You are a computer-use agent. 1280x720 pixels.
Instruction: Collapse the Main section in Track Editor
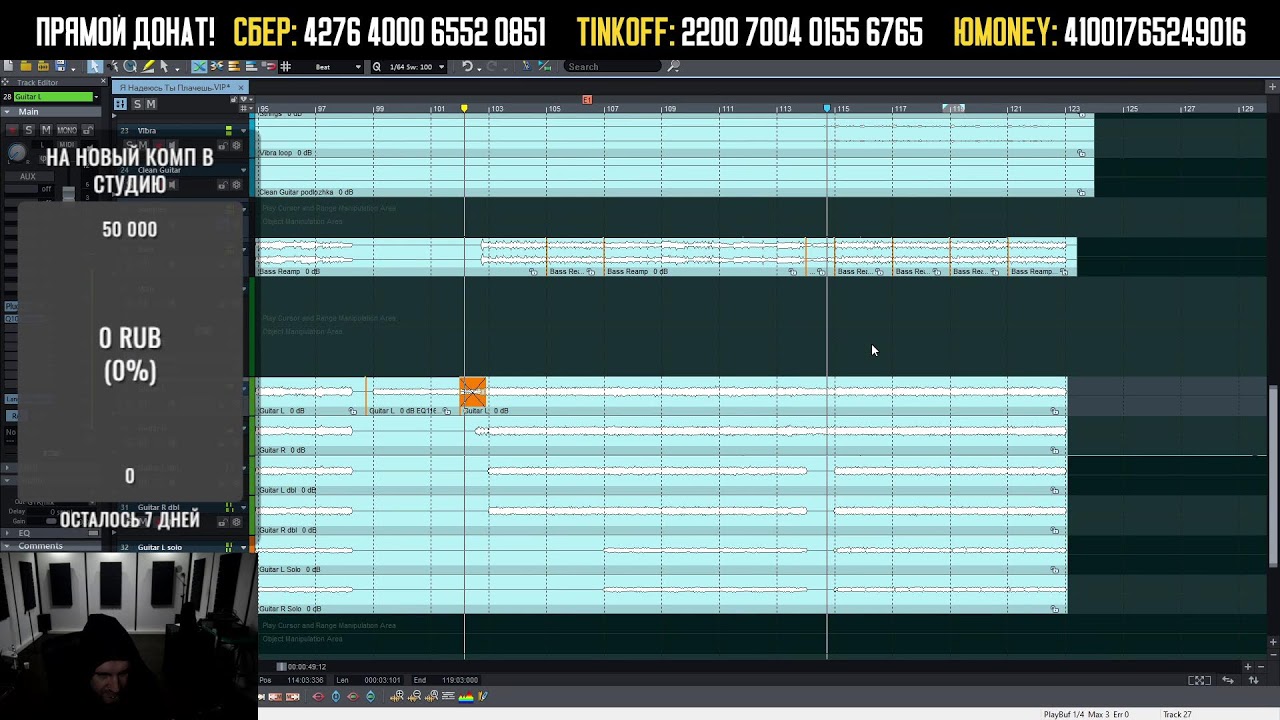pyautogui.click(x=7, y=112)
